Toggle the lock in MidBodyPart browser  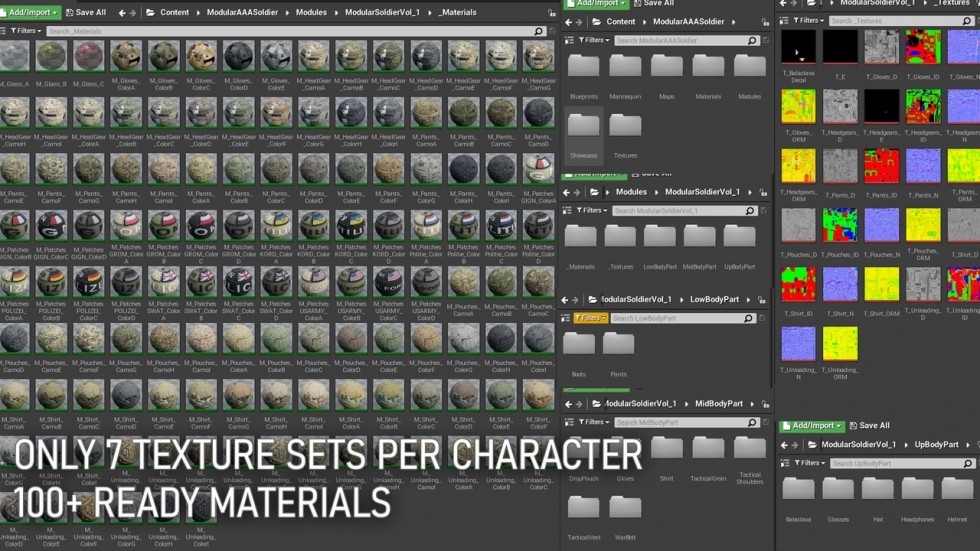[x=765, y=405]
